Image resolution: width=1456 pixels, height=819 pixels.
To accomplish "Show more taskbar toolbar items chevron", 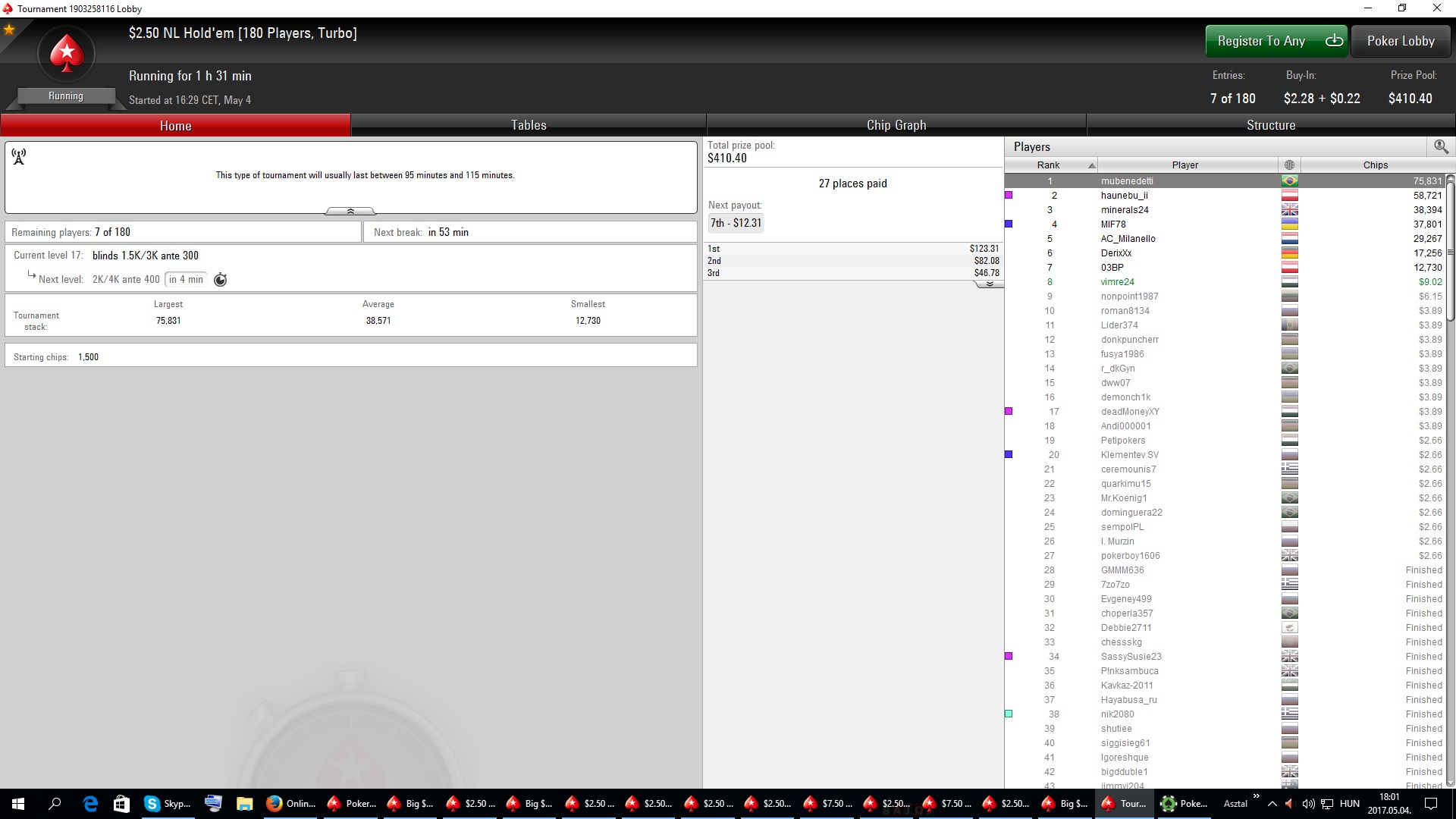I will (1256, 796).
